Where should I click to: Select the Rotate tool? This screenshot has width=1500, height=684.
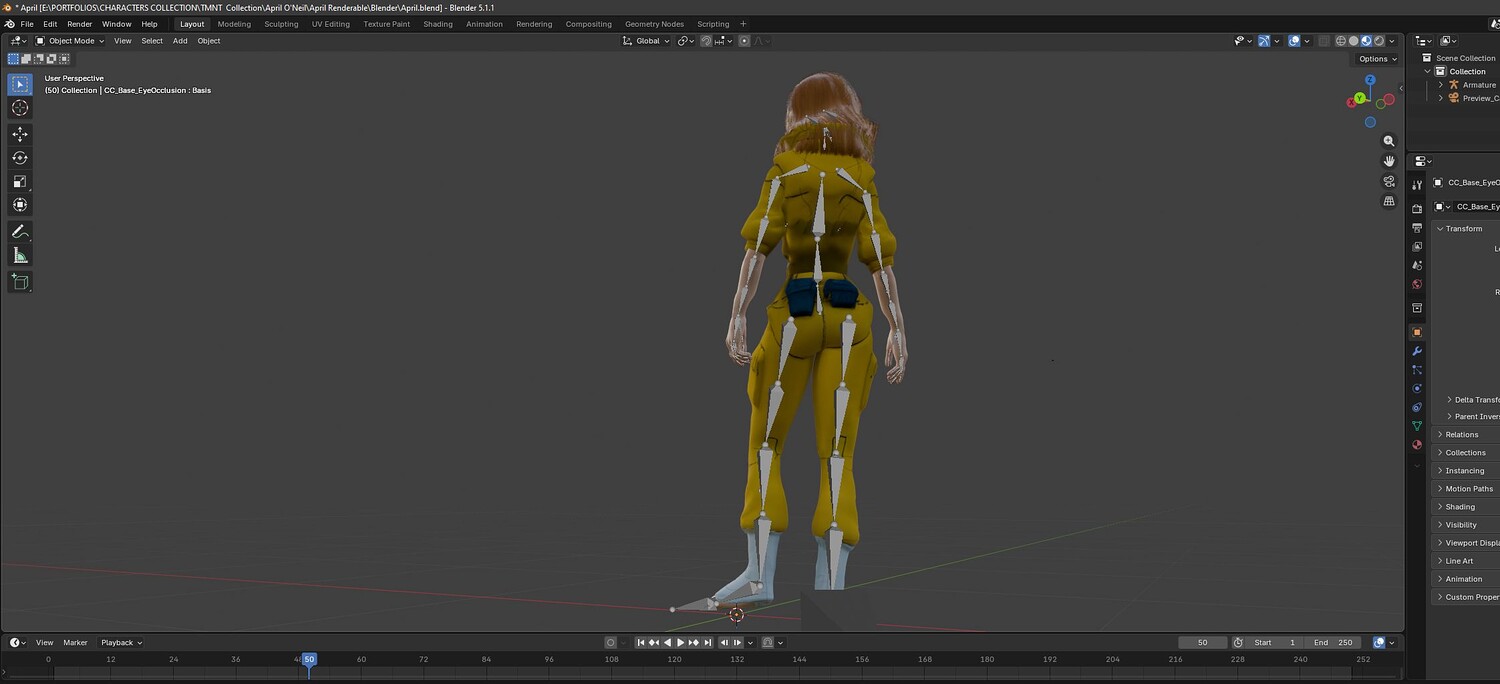pos(20,158)
